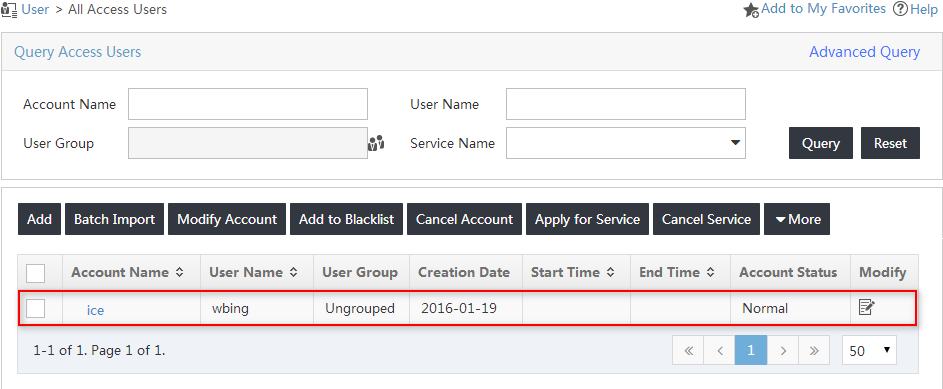Click the Add to My Favorites star icon
943x389 pixels.
[x=751, y=10]
